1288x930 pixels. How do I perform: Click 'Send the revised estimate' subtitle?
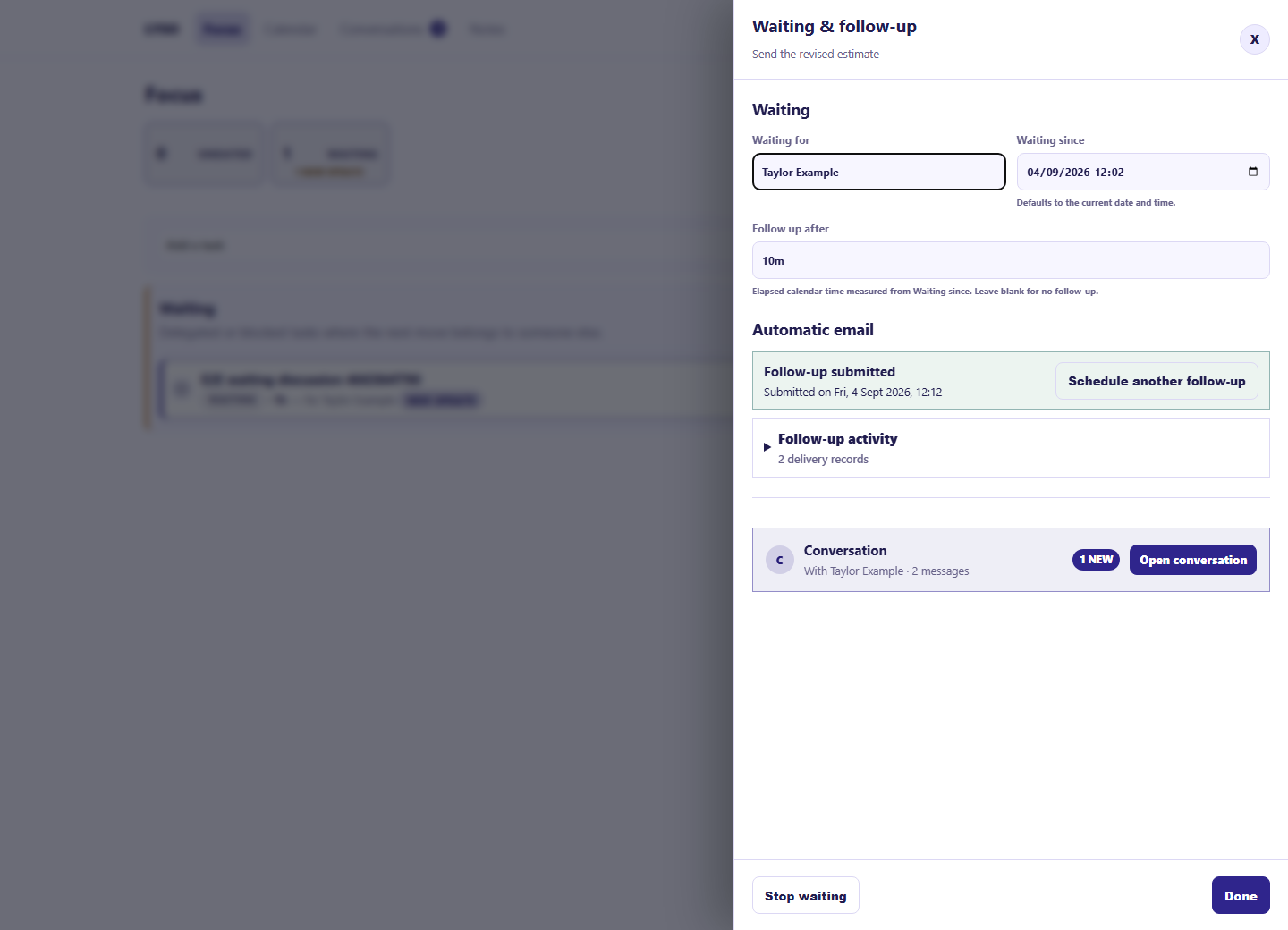click(x=816, y=55)
